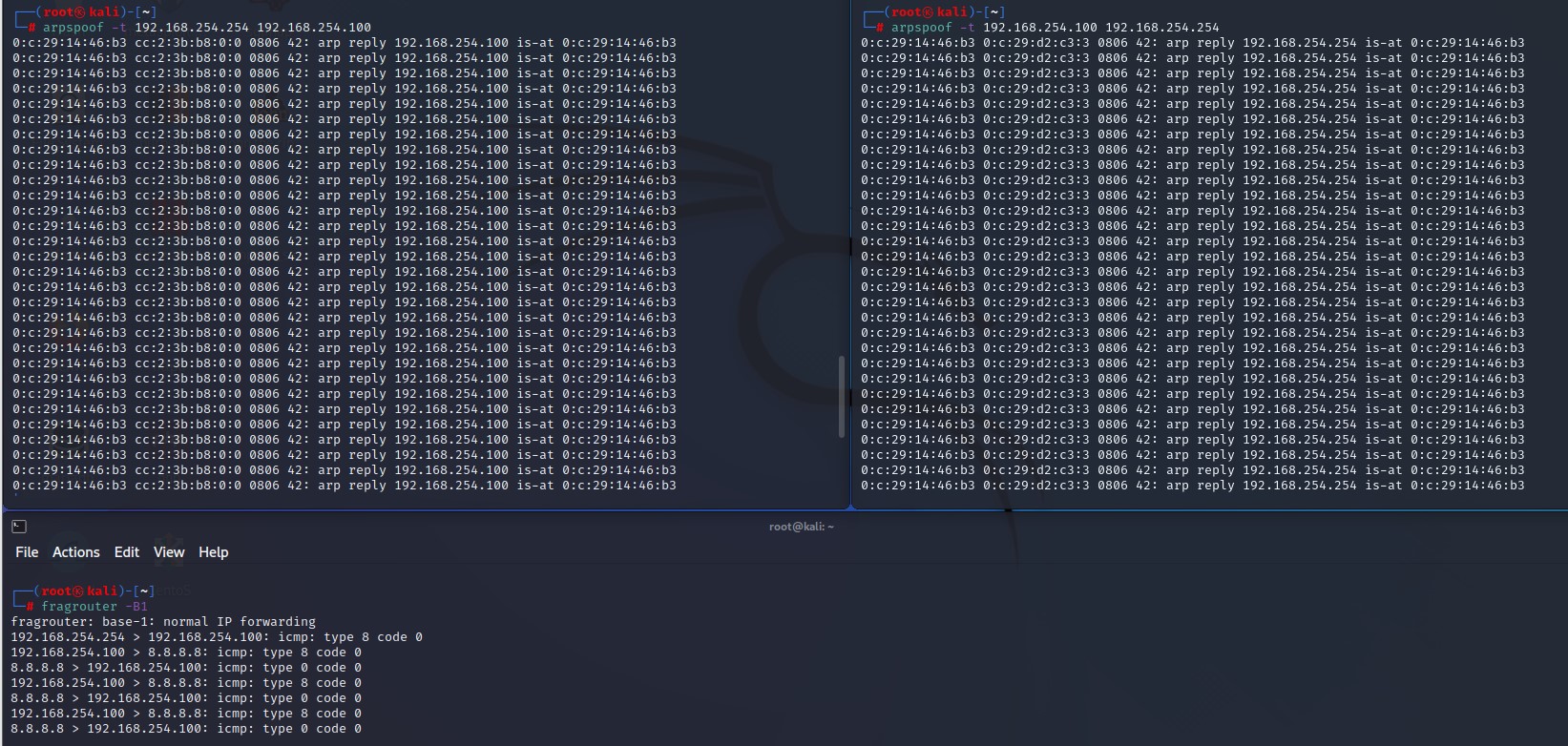Click 'fragrouter: base-1: normal IP forwarding' line
Image resolution: width=1568 pixels, height=746 pixels.
click(x=163, y=622)
